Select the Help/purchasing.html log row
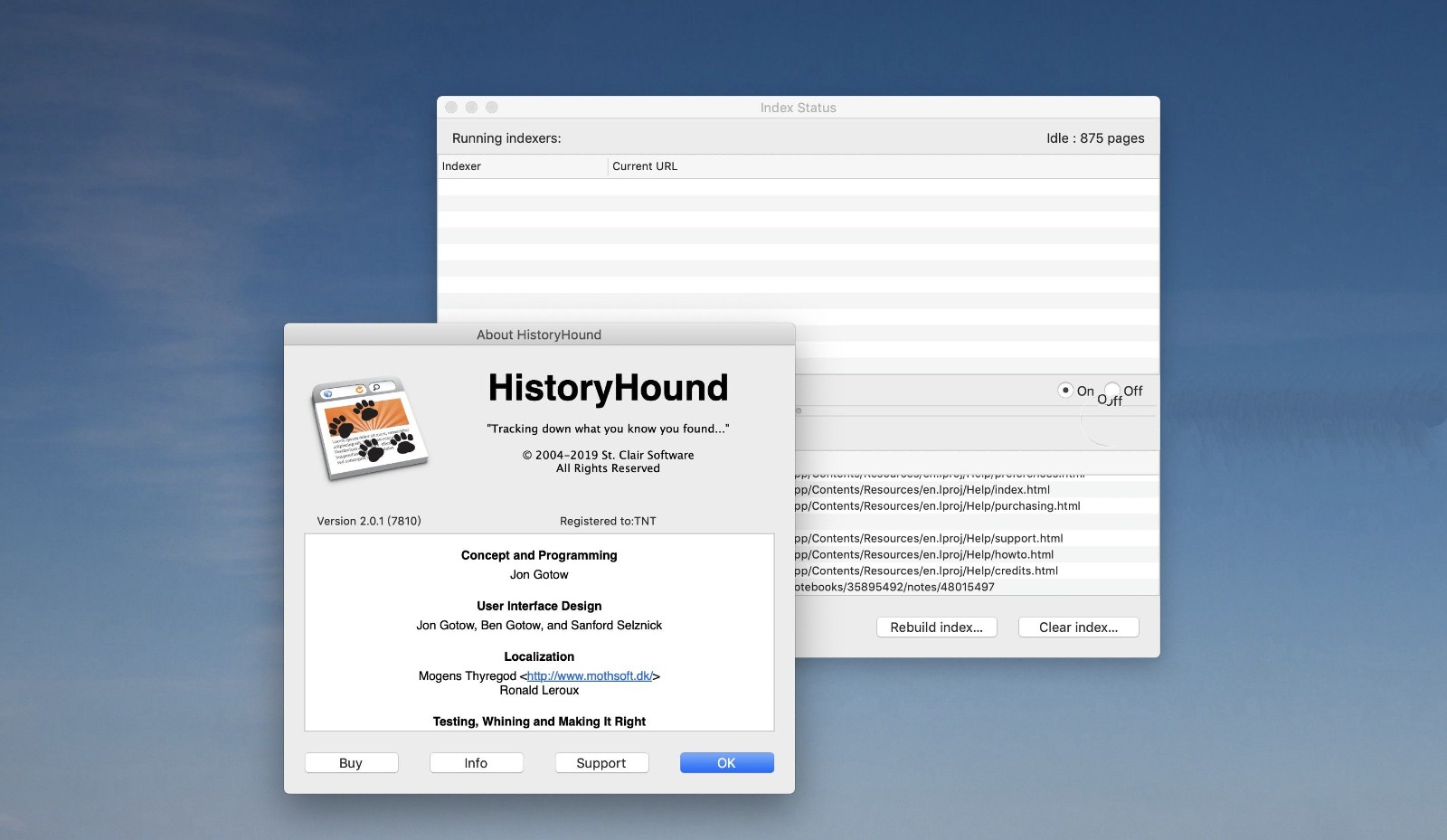This screenshot has height=840, width=1447. point(977,505)
